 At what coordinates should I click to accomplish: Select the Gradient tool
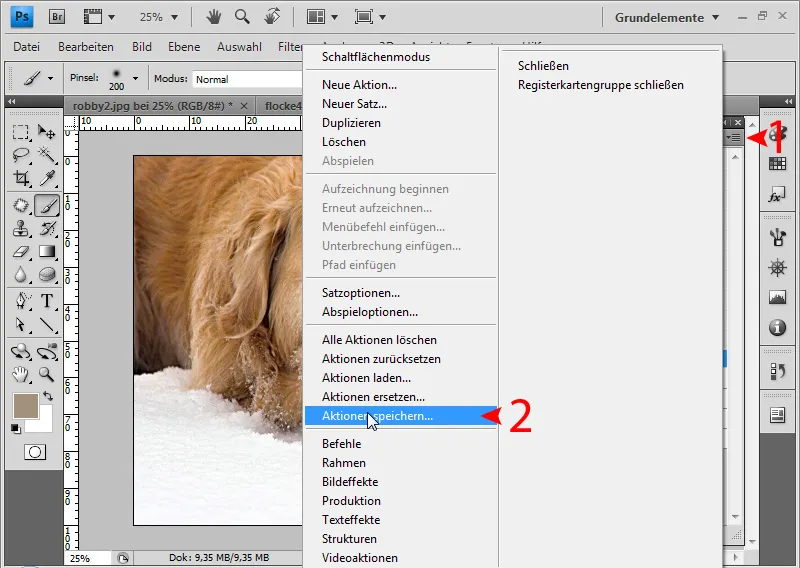click(47, 251)
